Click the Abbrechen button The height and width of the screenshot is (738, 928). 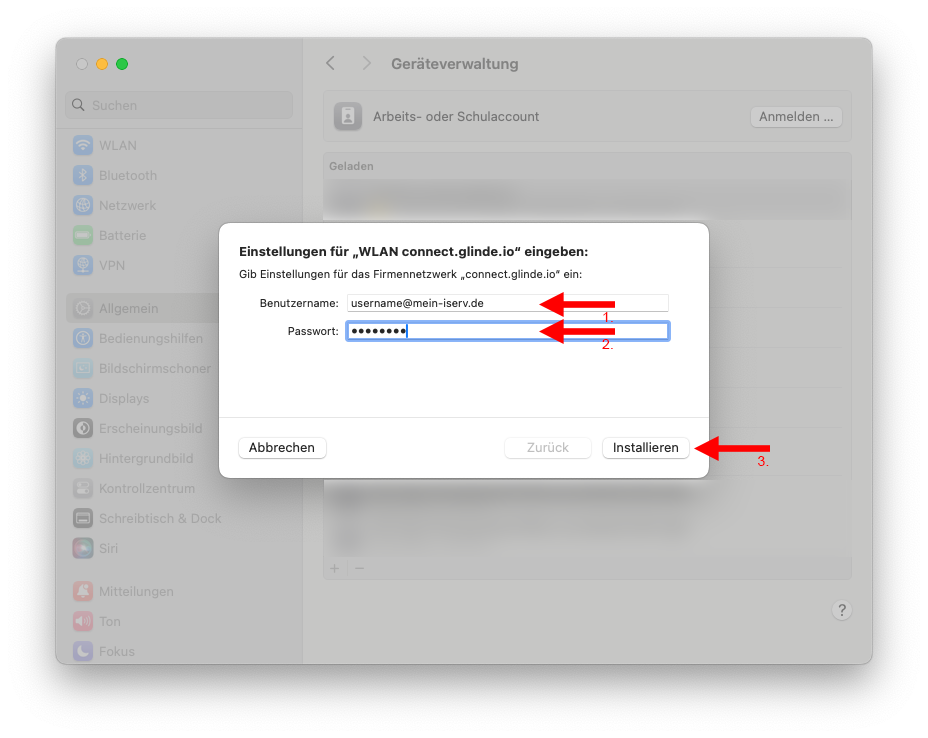click(282, 448)
